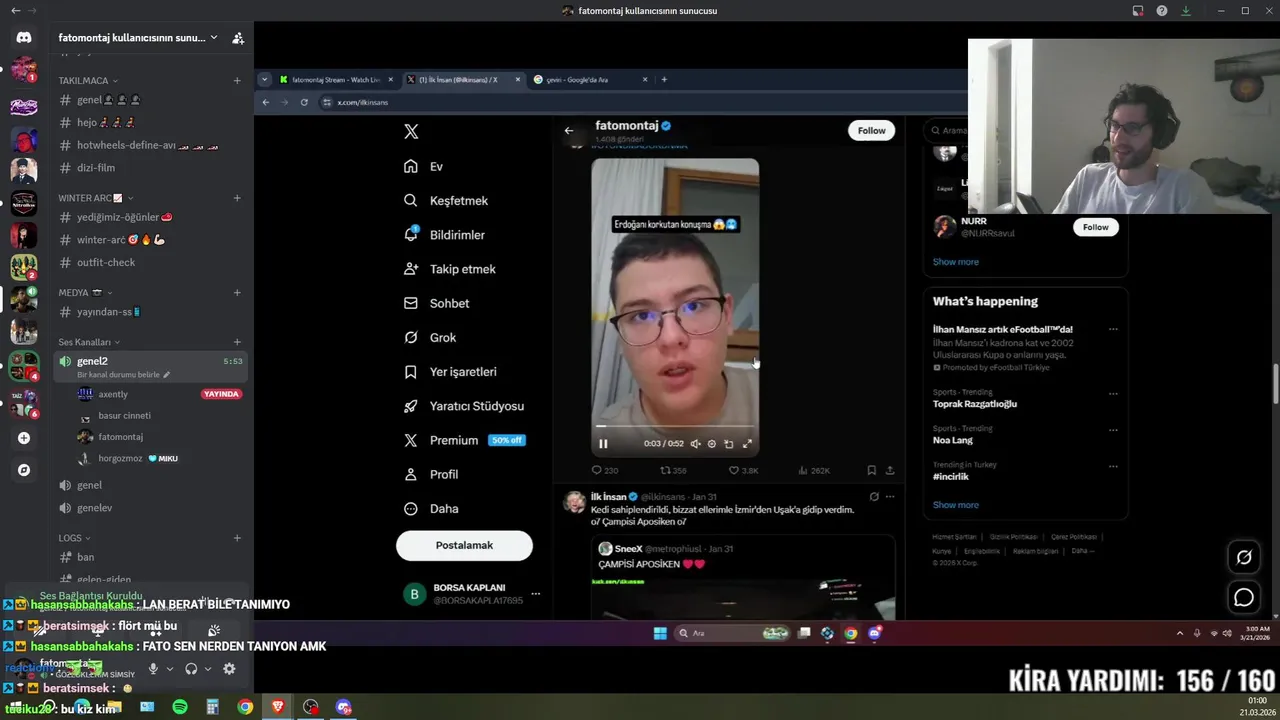Follow the NURR account
The height and width of the screenshot is (720, 1280).
pos(1096,227)
